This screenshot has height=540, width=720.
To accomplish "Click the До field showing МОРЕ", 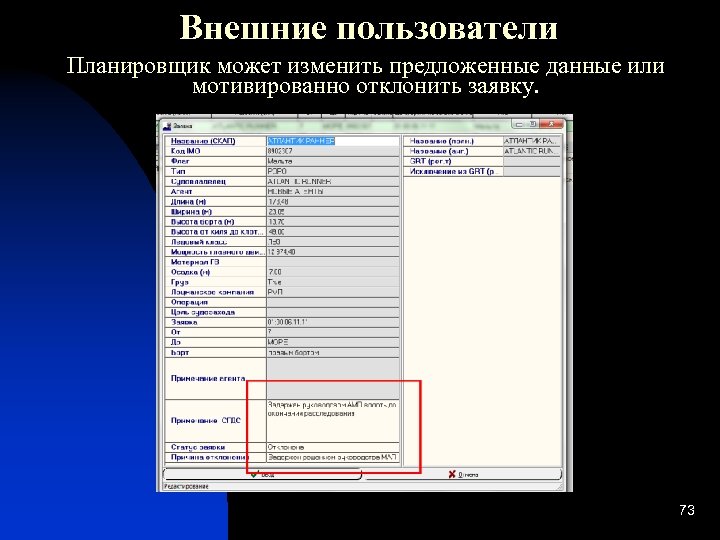I will pyautogui.click(x=333, y=343).
